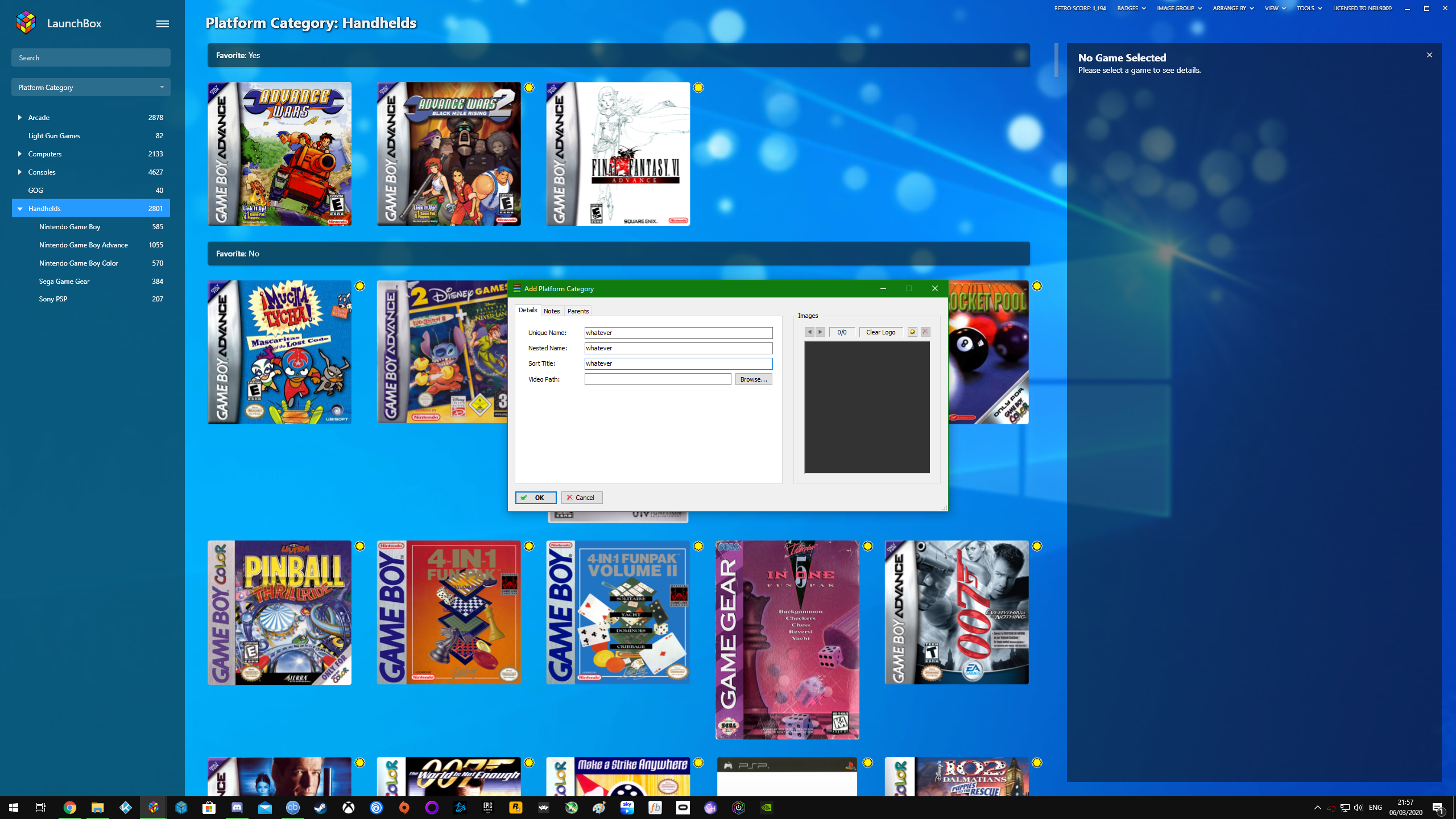Toggle favorite star on Pocket Pool
This screenshot has width=1456, height=819.
pos(1037,286)
